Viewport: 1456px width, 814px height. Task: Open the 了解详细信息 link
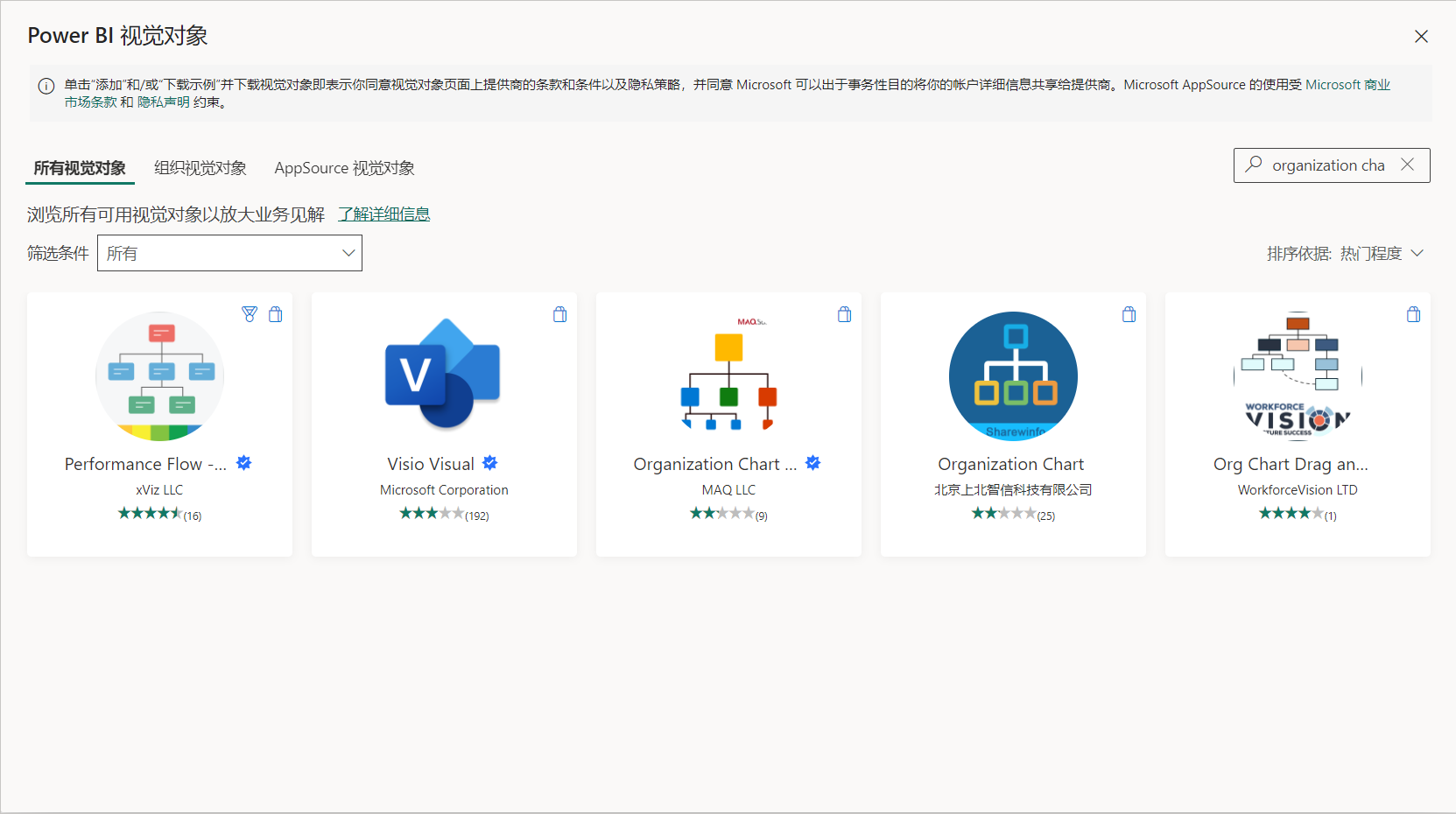tap(384, 214)
